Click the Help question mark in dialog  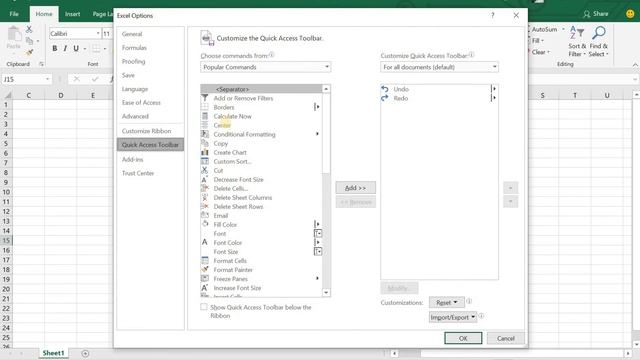coord(493,15)
